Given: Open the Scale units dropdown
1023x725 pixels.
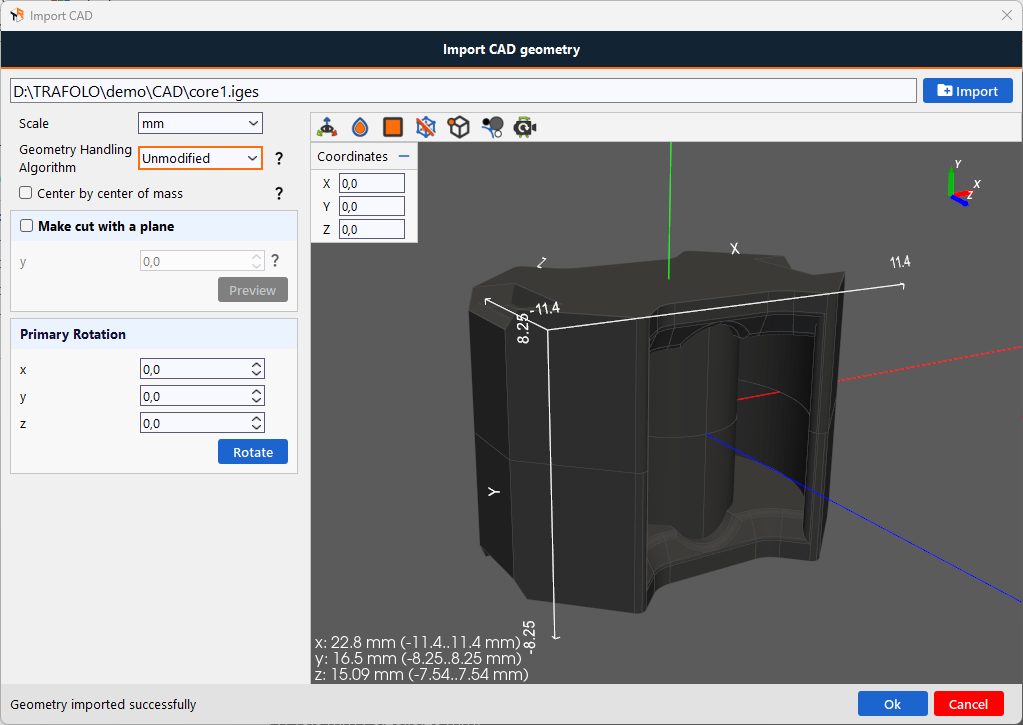Looking at the screenshot, I should 199,123.
